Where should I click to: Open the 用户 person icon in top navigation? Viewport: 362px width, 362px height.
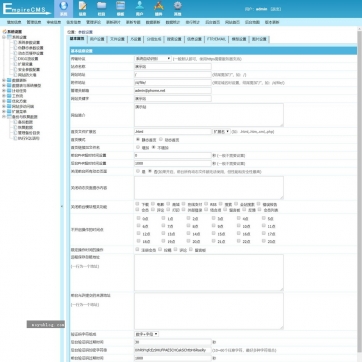tap(139, 9)
